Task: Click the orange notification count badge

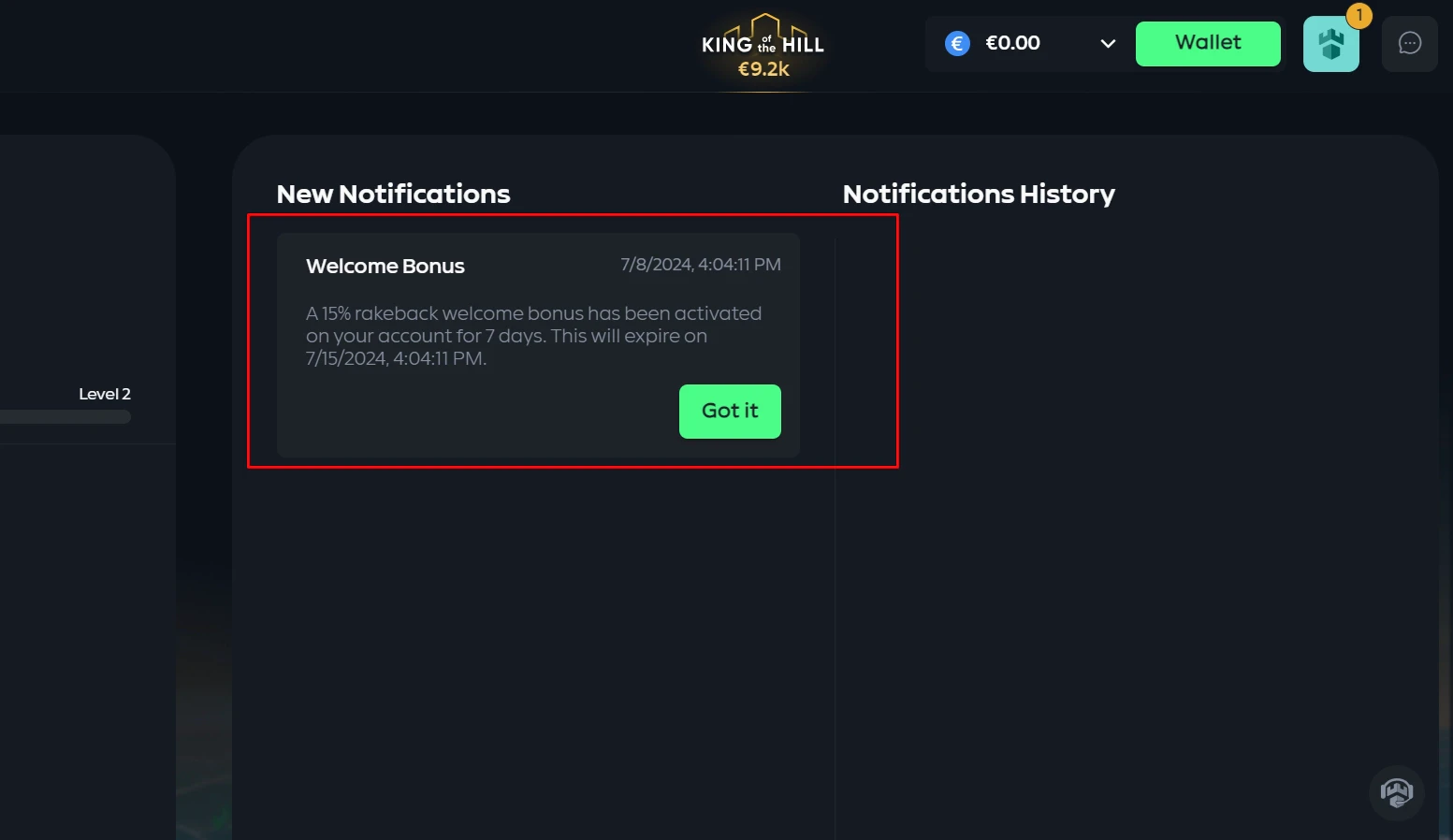Action: coord(1359,15)
